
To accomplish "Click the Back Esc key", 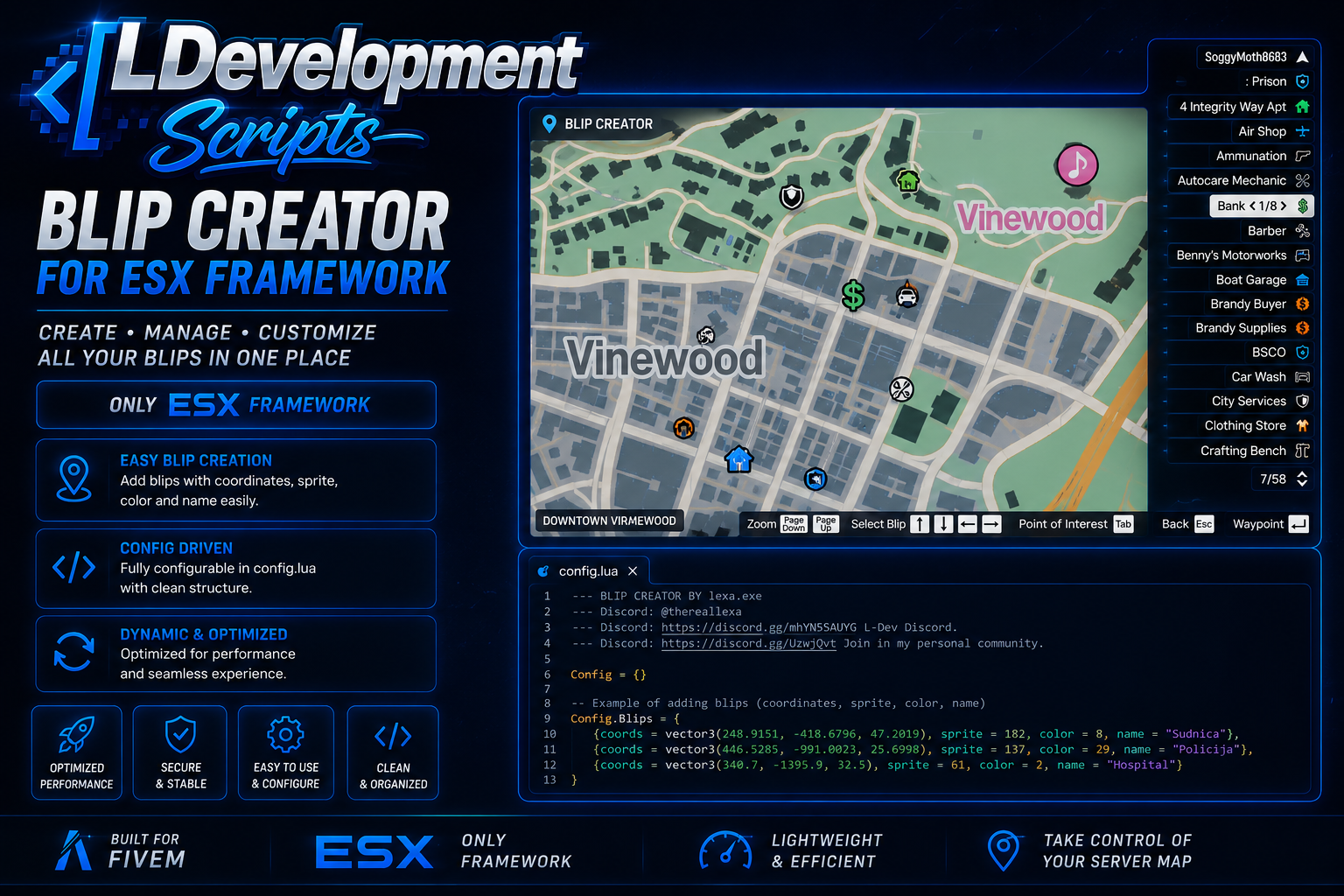I will pos(1204,524).
